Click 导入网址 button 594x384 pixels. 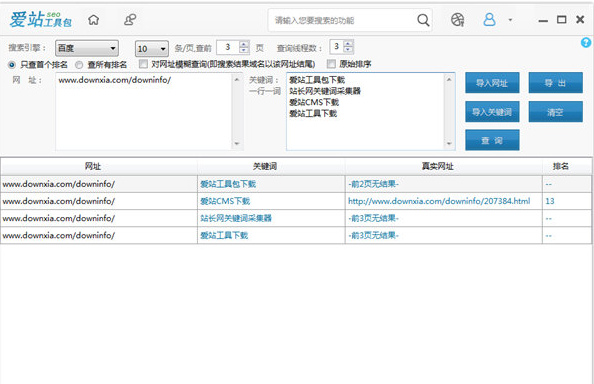click(x=492, y=83)
